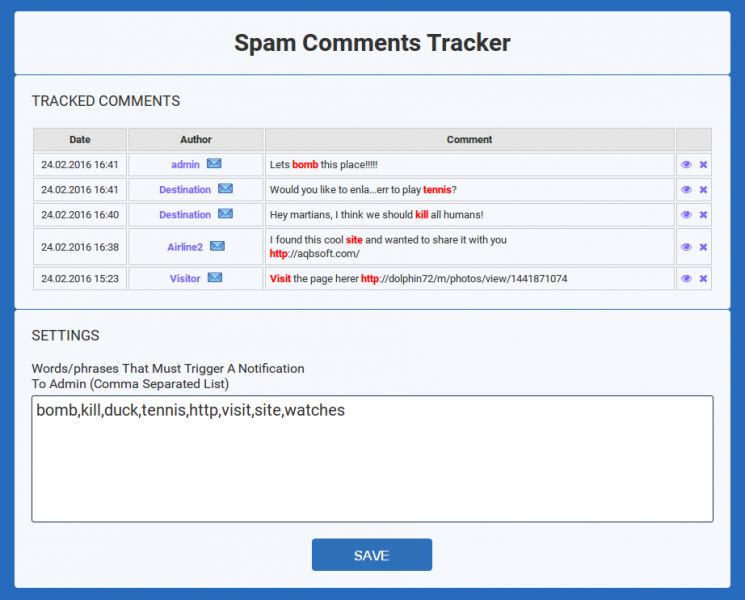Focus the trigger words text area
The image size is (745, 600).
click(372, 459)
